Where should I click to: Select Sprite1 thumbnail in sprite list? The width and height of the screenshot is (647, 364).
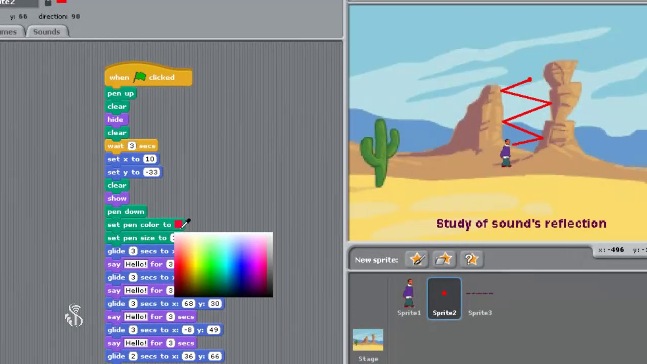(409, 298)
